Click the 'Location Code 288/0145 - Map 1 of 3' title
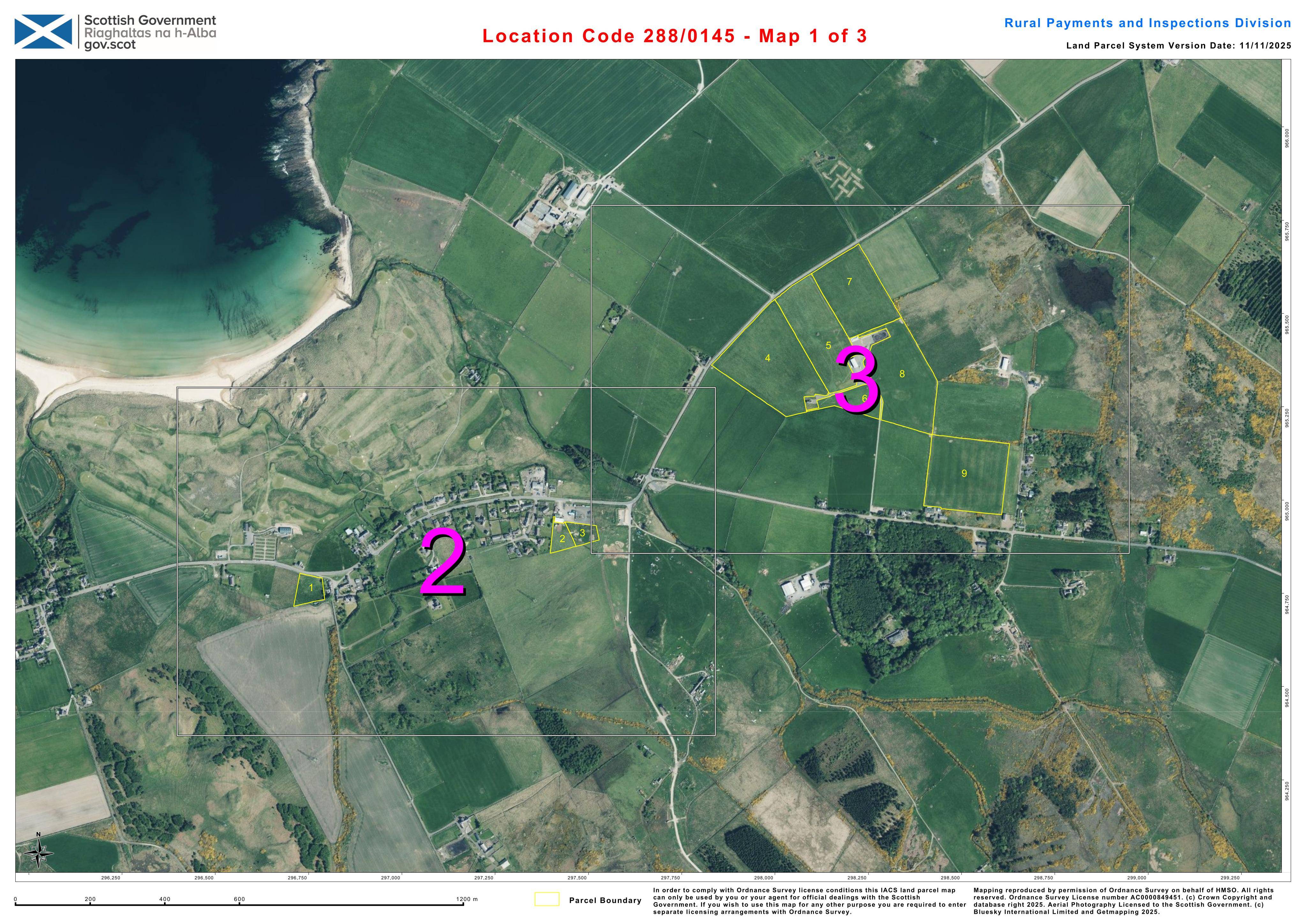Viewport: 1307px width, 924px height. (x=675, y=36)
